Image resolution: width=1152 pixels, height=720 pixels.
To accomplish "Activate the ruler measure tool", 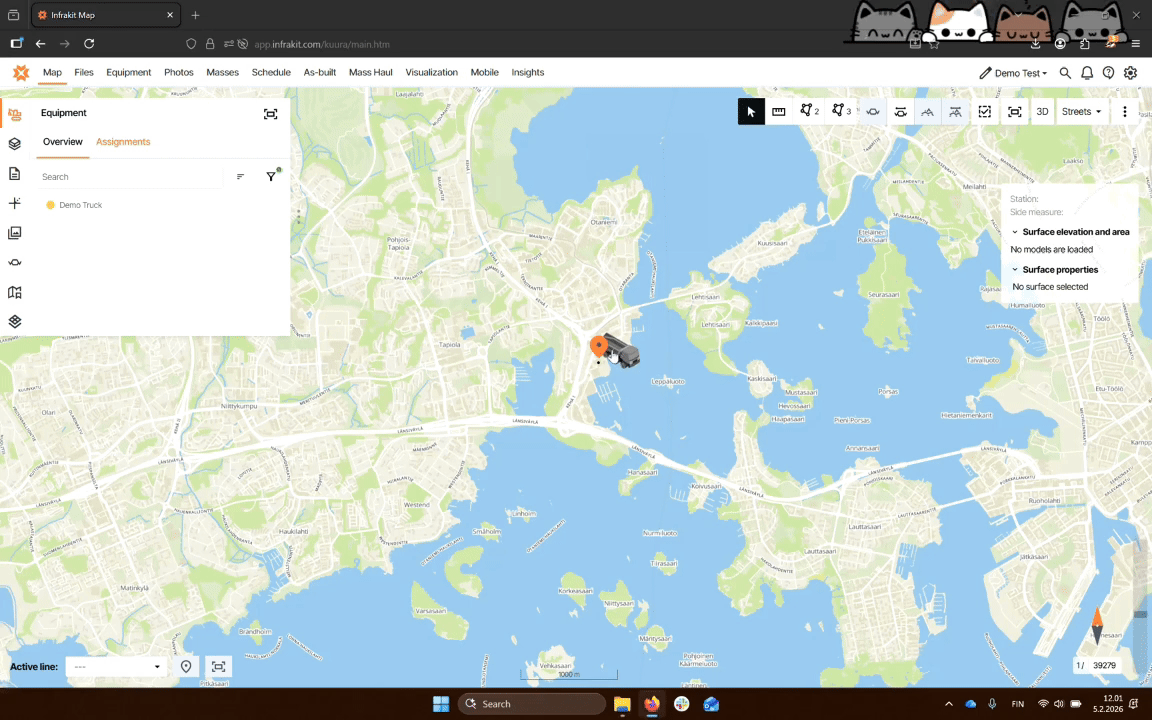I will [779, 112].
